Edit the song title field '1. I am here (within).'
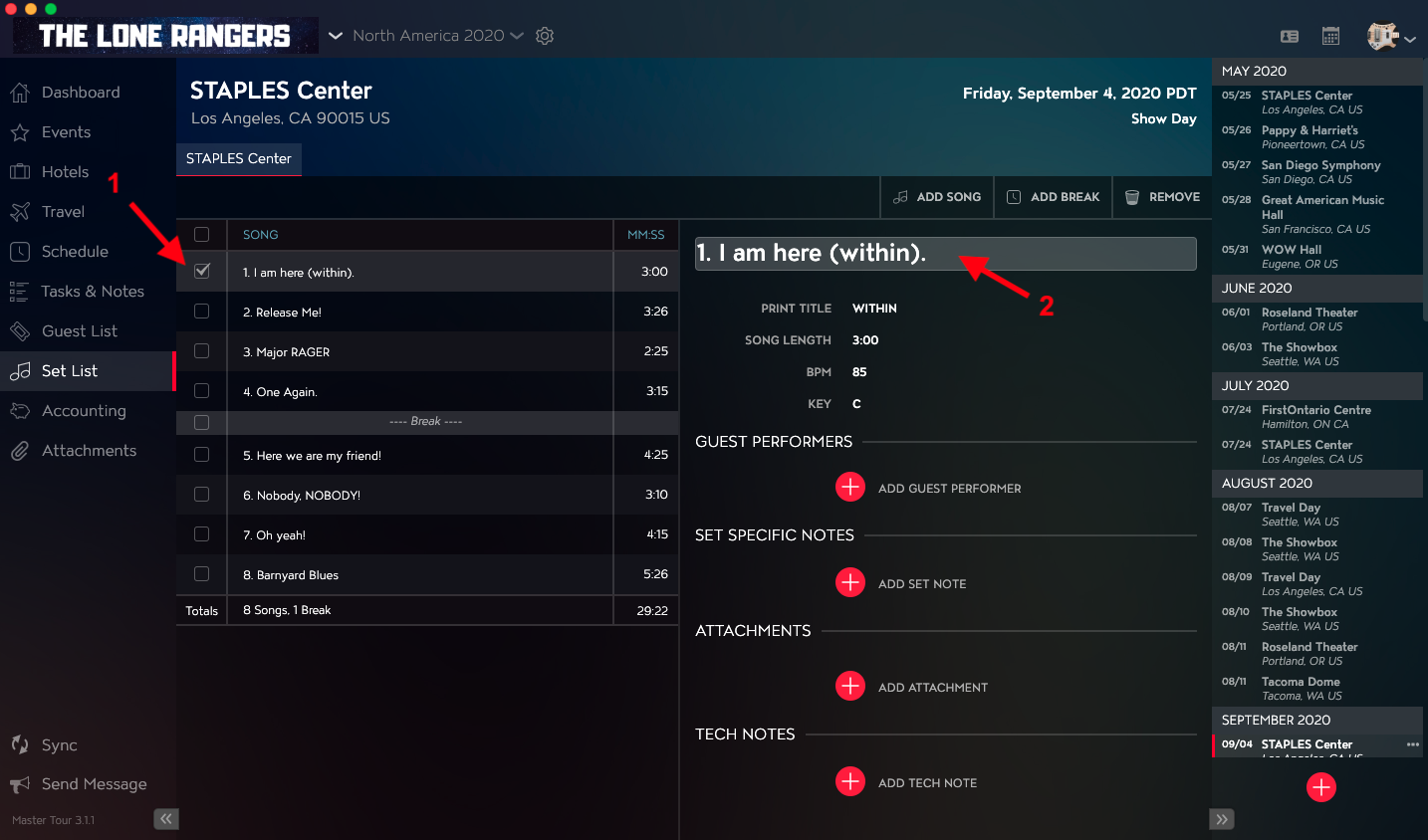This screenshot has width=1428, height=840. coord(946,254)
